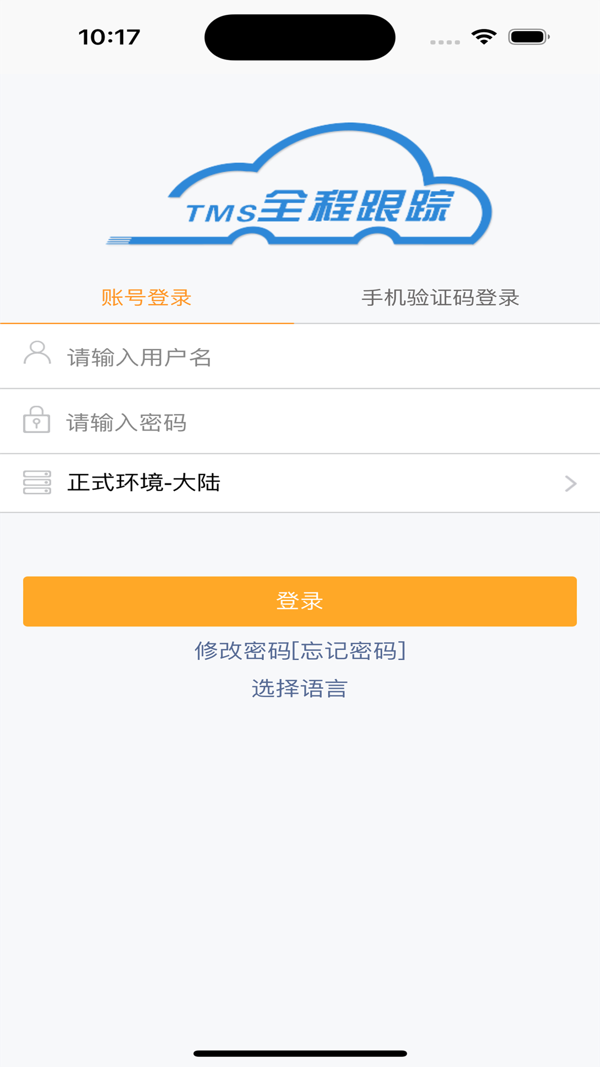Tap the Dynamic Island pill
This screenshot has width=600, height=1067.
(300, 38)
